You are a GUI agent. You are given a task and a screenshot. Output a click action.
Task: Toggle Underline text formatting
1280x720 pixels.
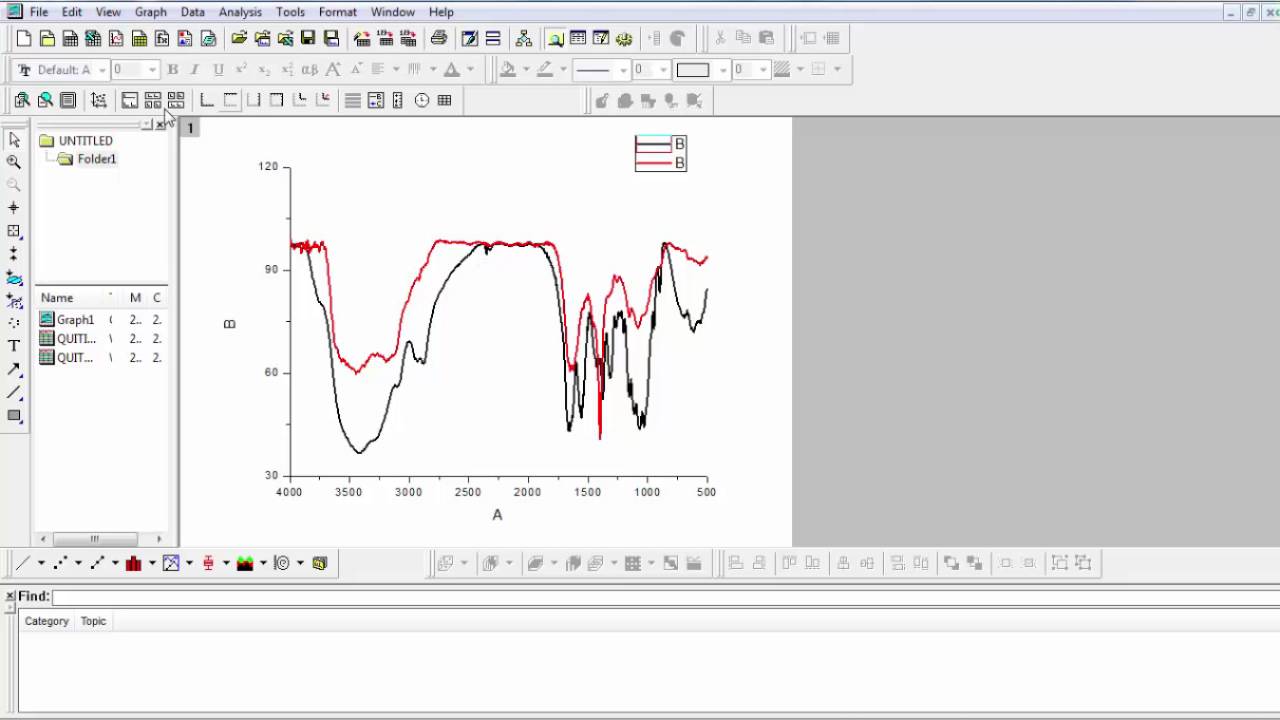[218, 70]
